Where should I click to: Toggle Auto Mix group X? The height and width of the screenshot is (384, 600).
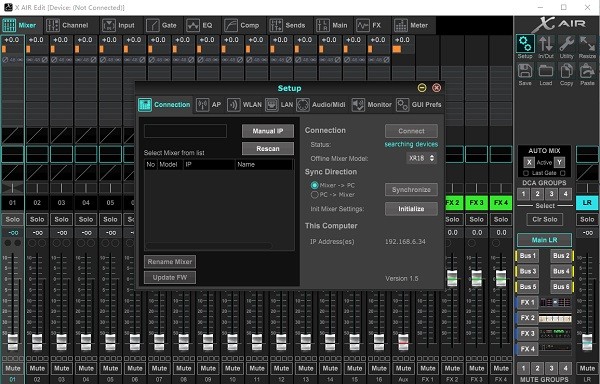529,162
